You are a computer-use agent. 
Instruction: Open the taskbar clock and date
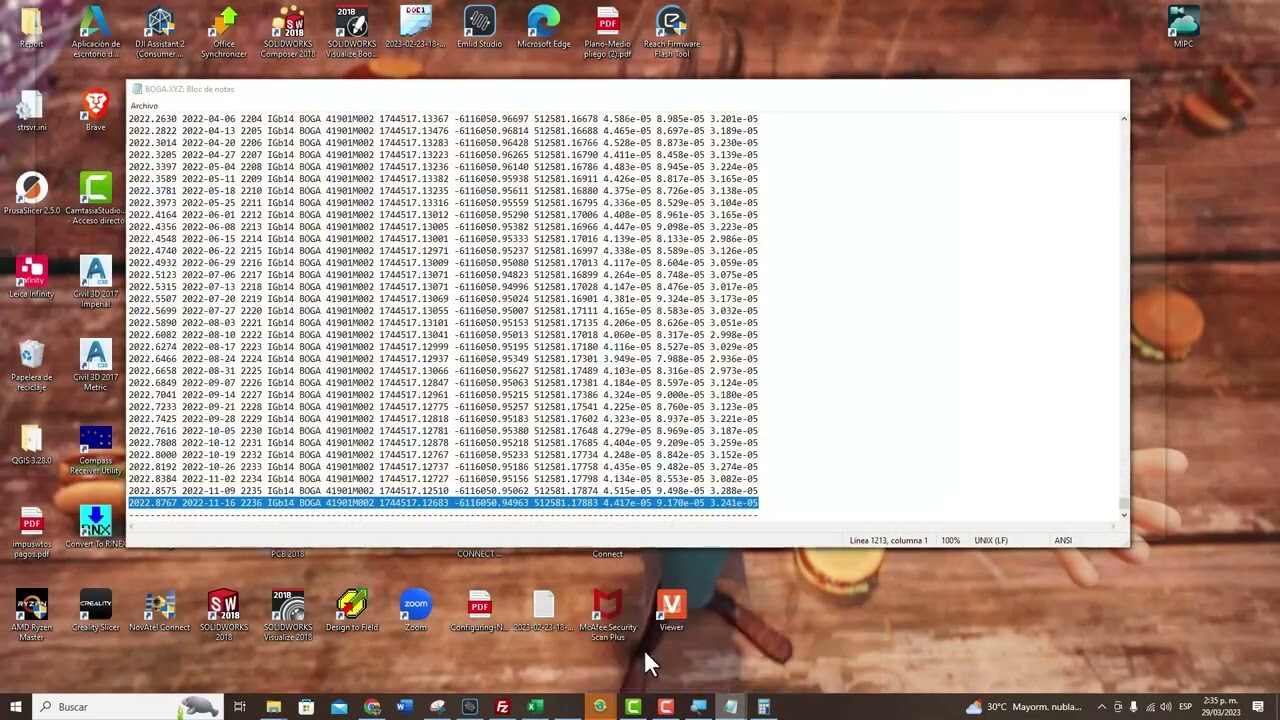(x=1219, y=707)
